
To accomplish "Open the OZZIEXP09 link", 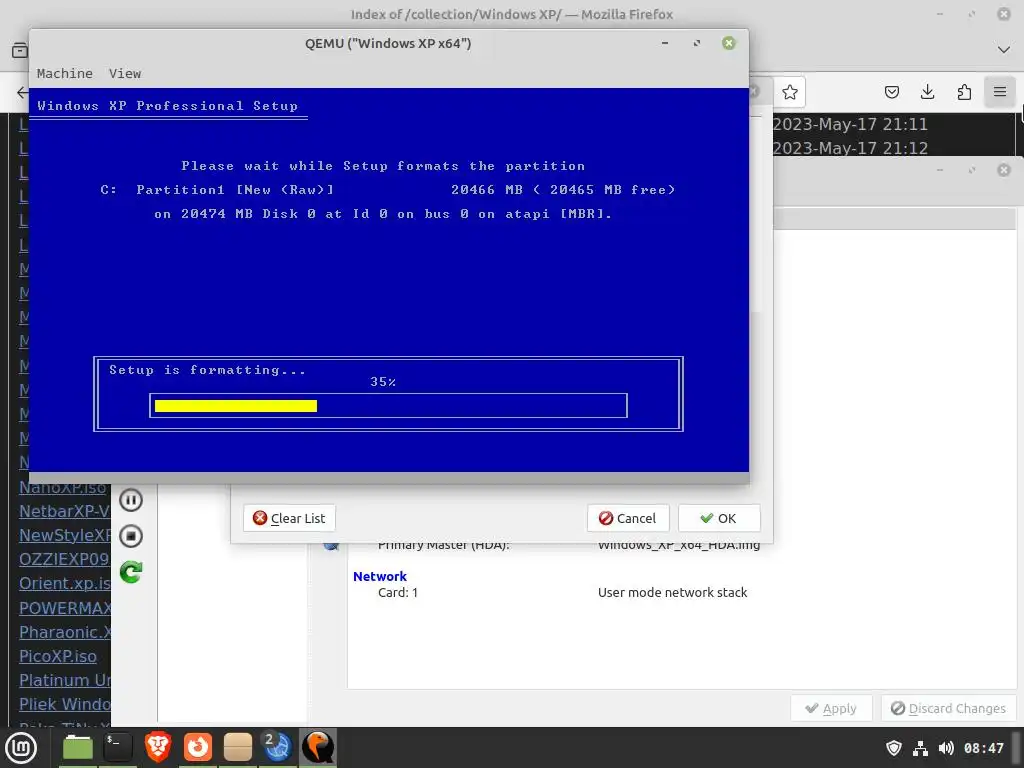I will tap(64, 559).
